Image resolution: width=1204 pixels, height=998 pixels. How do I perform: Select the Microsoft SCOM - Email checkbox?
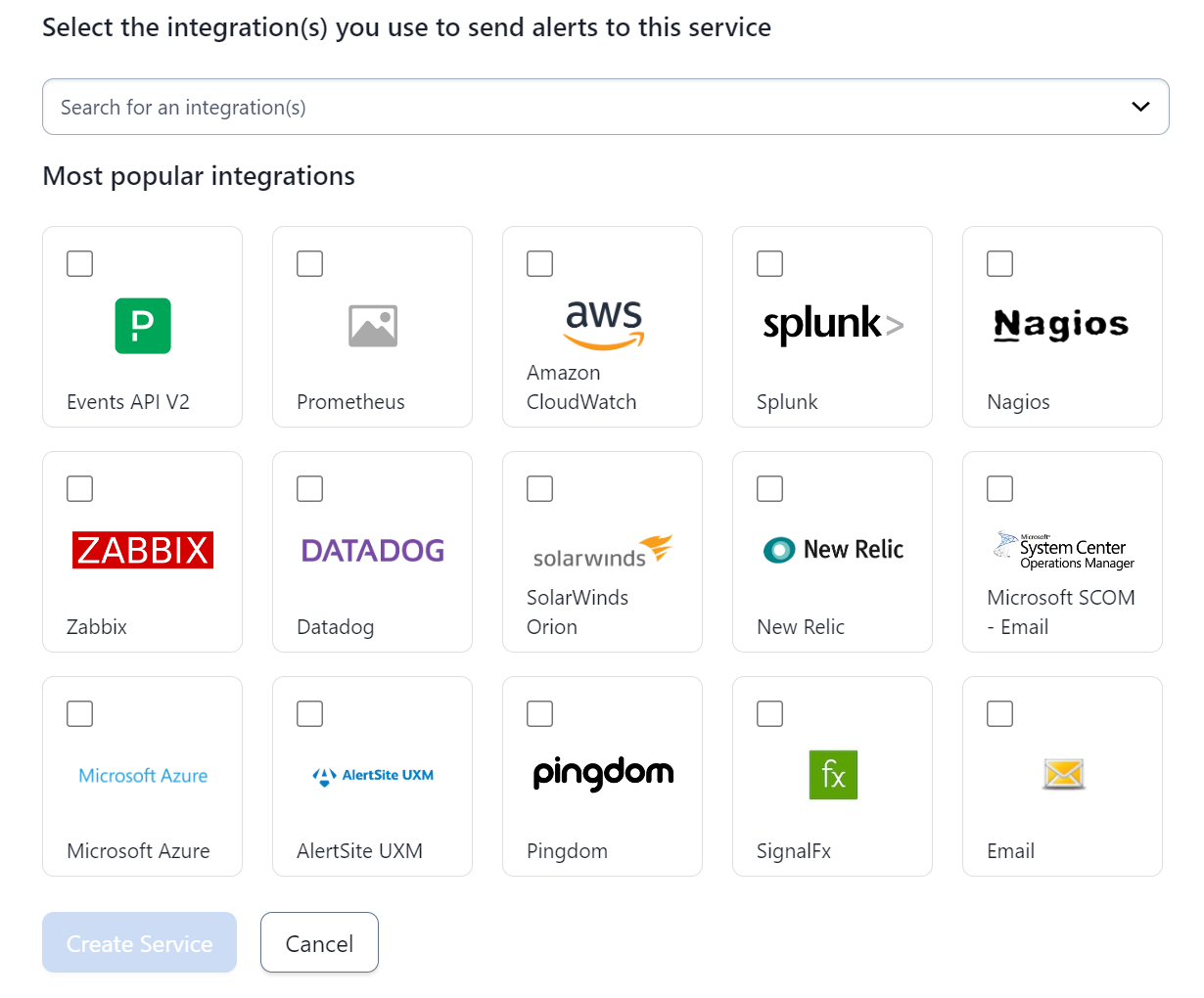point(1000,489)
